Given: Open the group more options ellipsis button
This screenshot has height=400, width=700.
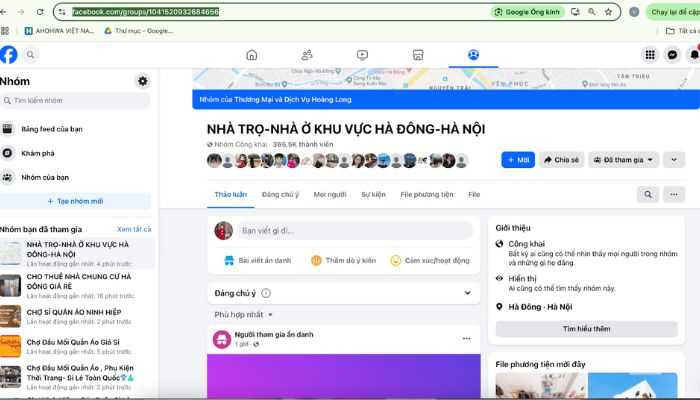Looking at the screenshot, I should click(x=674, y=195).
